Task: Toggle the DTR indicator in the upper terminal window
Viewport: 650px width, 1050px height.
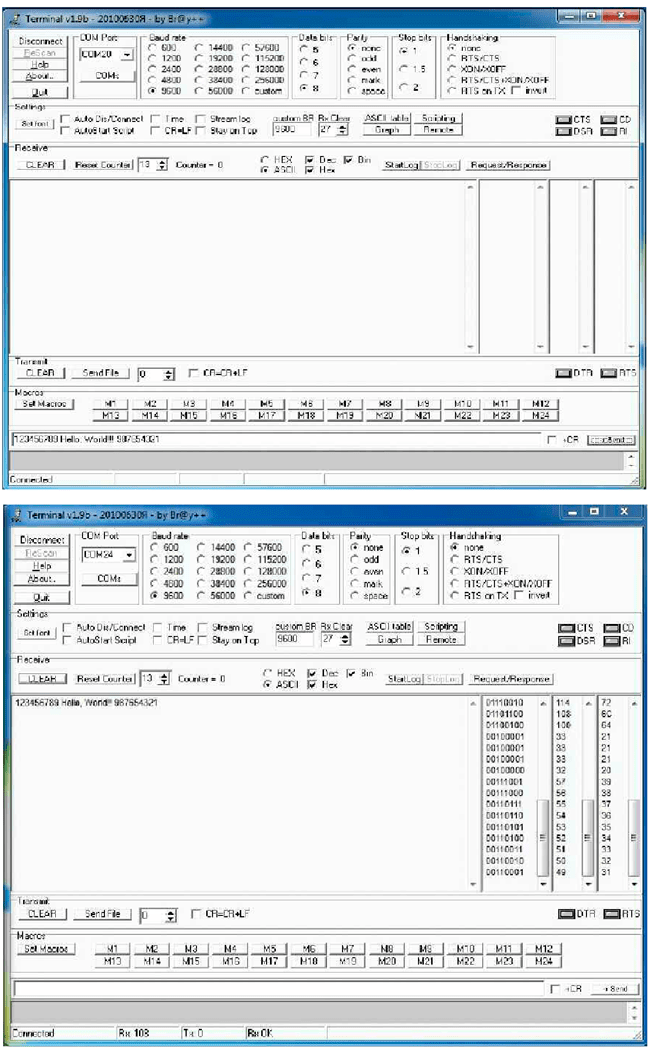Action: pyautogui.click(x=562, y=373)
